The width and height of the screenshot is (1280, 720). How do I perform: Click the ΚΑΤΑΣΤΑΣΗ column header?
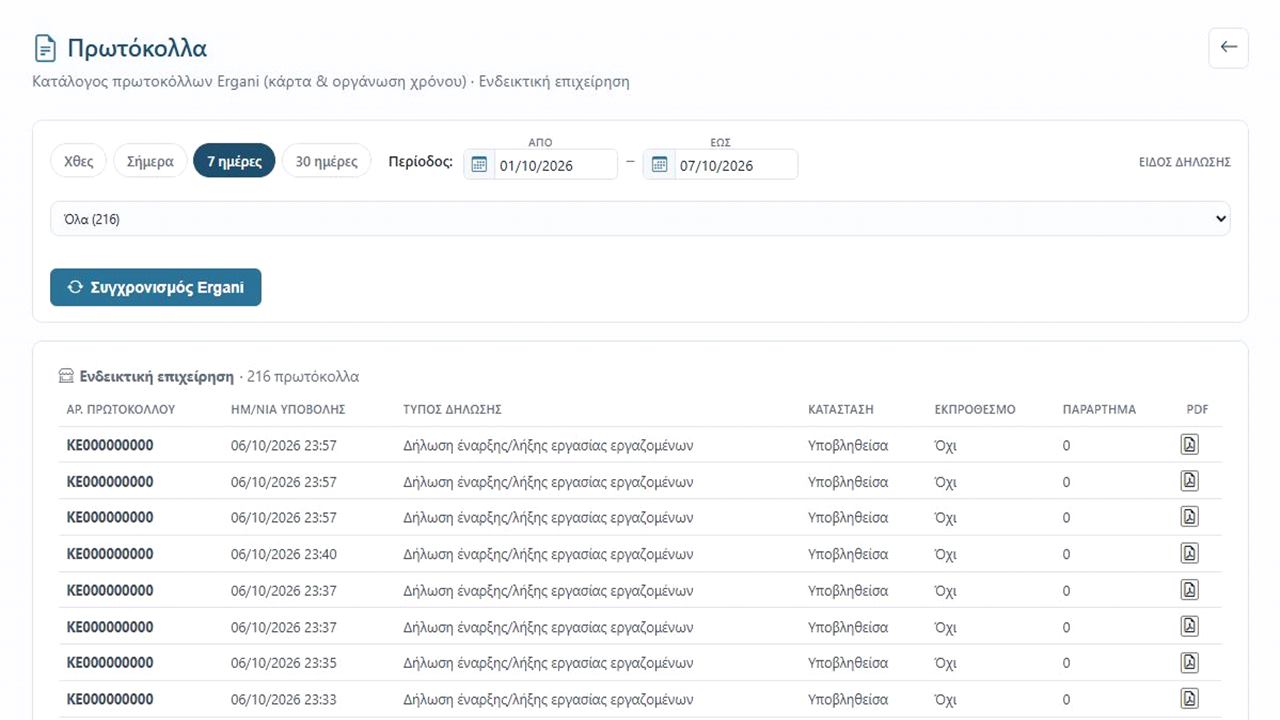841,409
